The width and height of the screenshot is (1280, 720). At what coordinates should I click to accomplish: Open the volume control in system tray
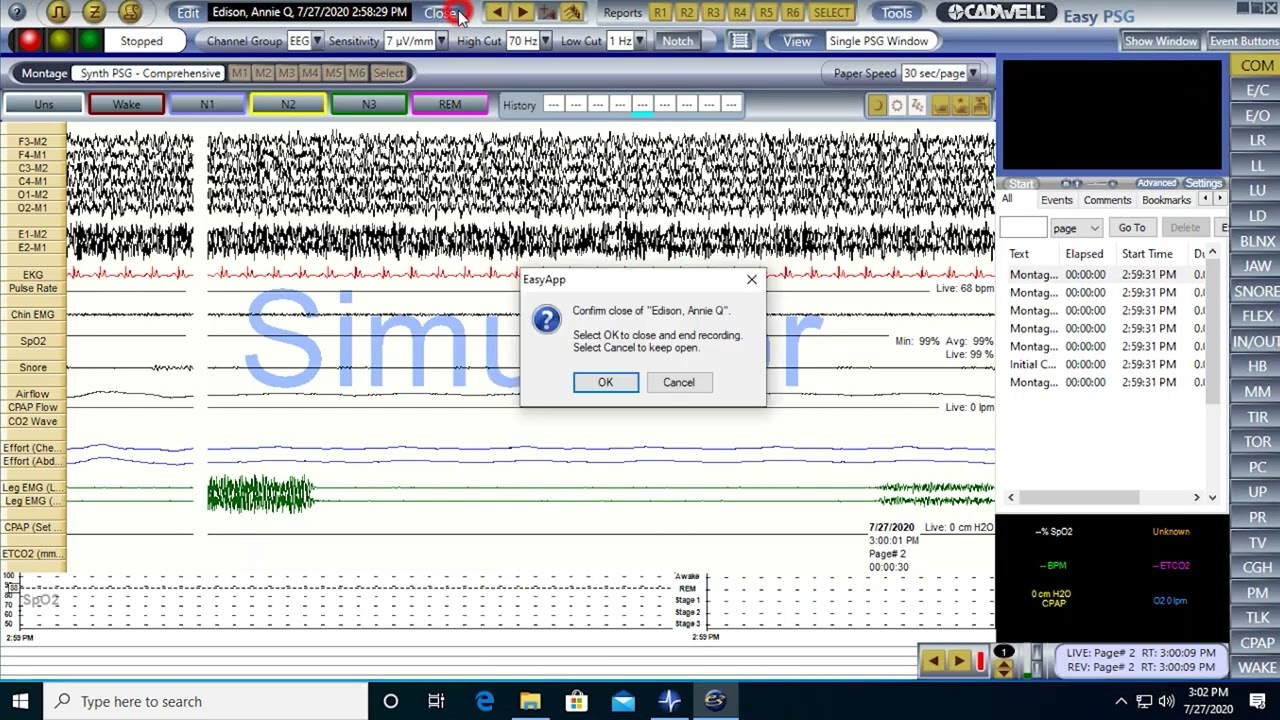(x=1167, y=701)
